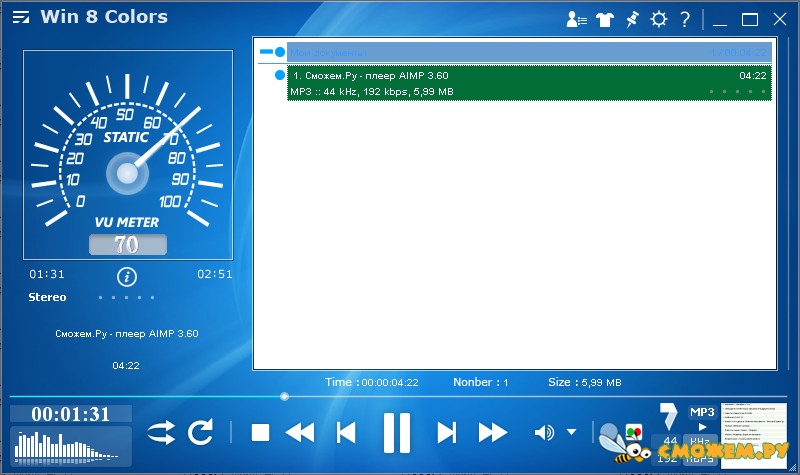The width and height of the screenshot is (800, 475).
Task: Click the Stereo channel label
Action: point(47,297)
